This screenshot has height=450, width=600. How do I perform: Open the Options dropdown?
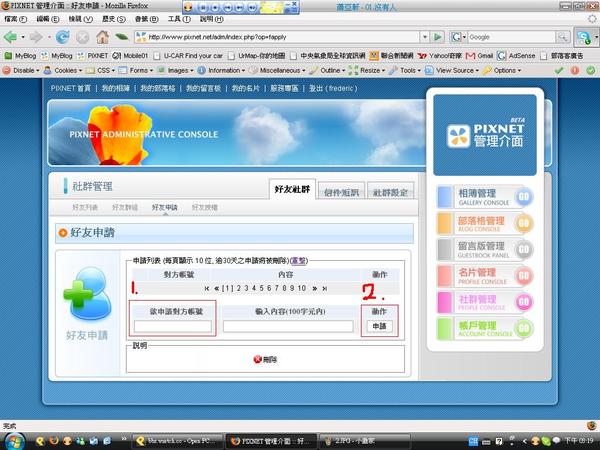[502, 70]
